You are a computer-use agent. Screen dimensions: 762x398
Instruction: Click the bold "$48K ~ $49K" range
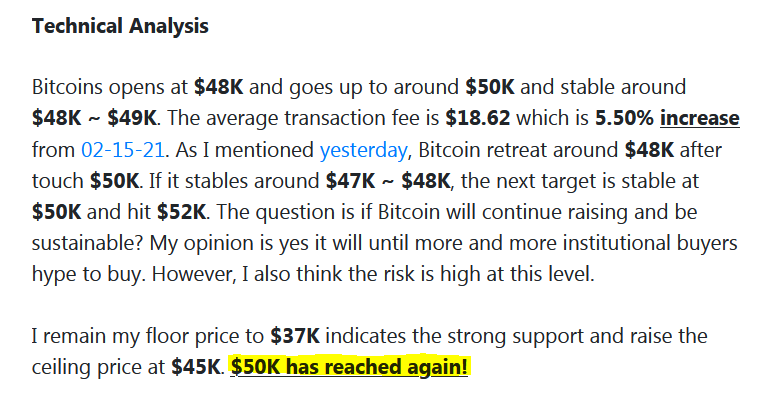(94, 118)
